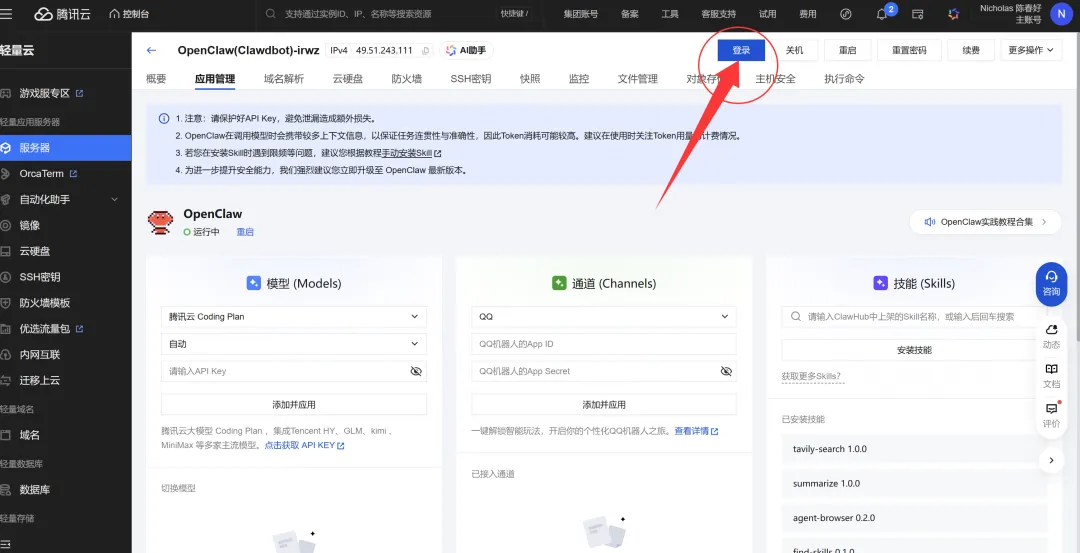The image size is (1080, 553).
Task: Click the user avatar N icon
Action: (1061, 14)
